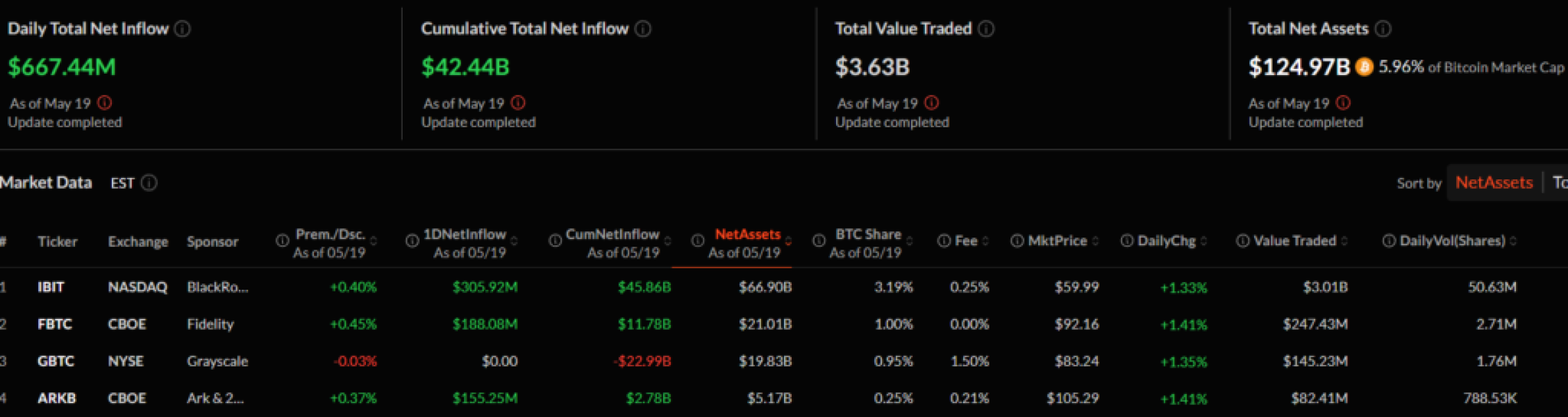Open the FBTC ticker link
This screenshot has width=1568, height=417.
pos(54,324)
